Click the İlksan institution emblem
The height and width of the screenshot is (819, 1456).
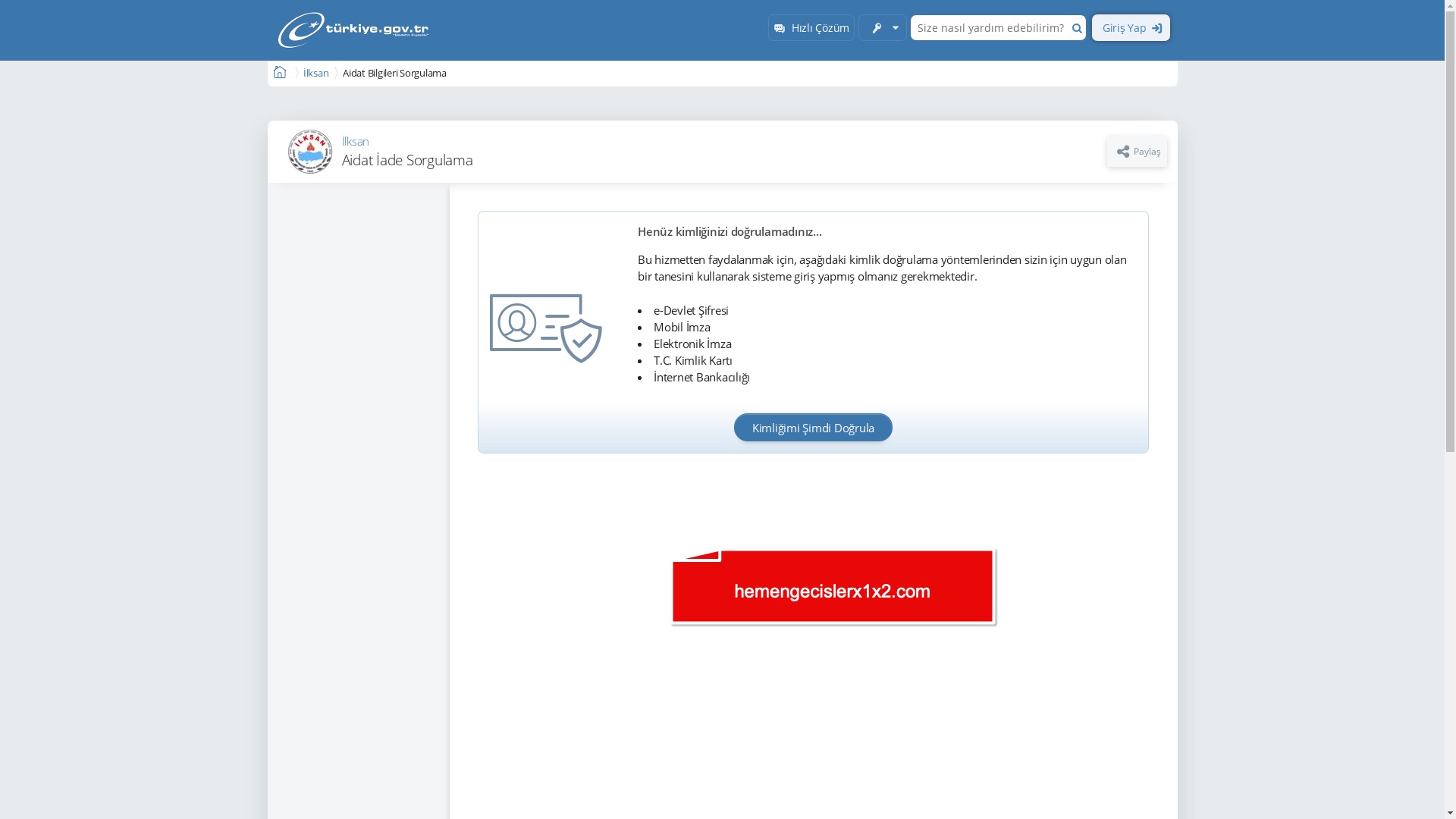(310, 152)
